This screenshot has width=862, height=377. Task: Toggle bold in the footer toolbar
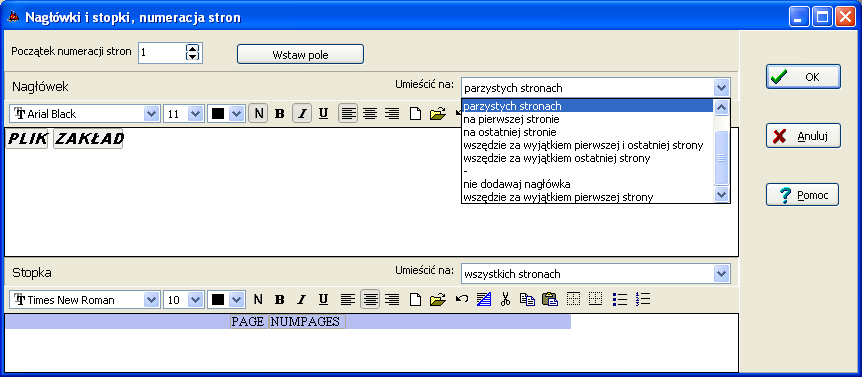(280, 300)
